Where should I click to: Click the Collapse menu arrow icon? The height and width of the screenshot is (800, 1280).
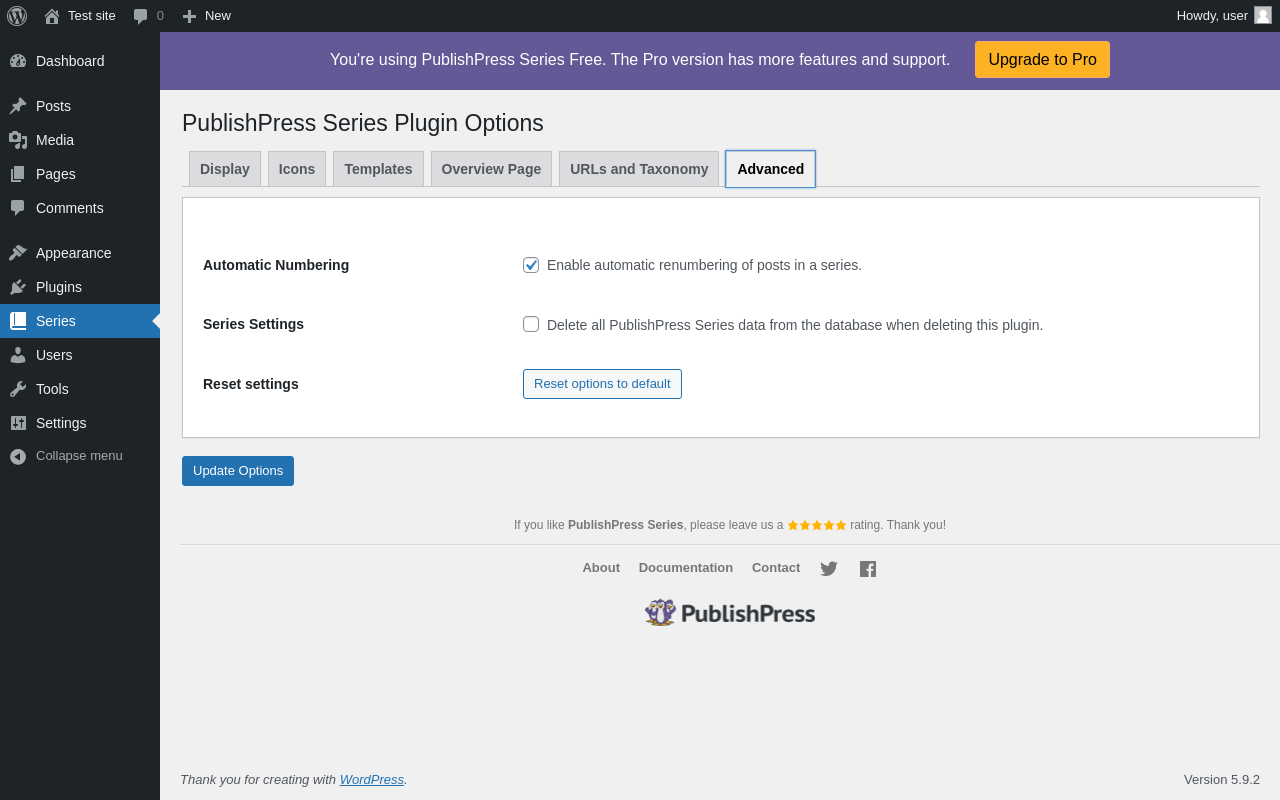(x=18, y=456)
